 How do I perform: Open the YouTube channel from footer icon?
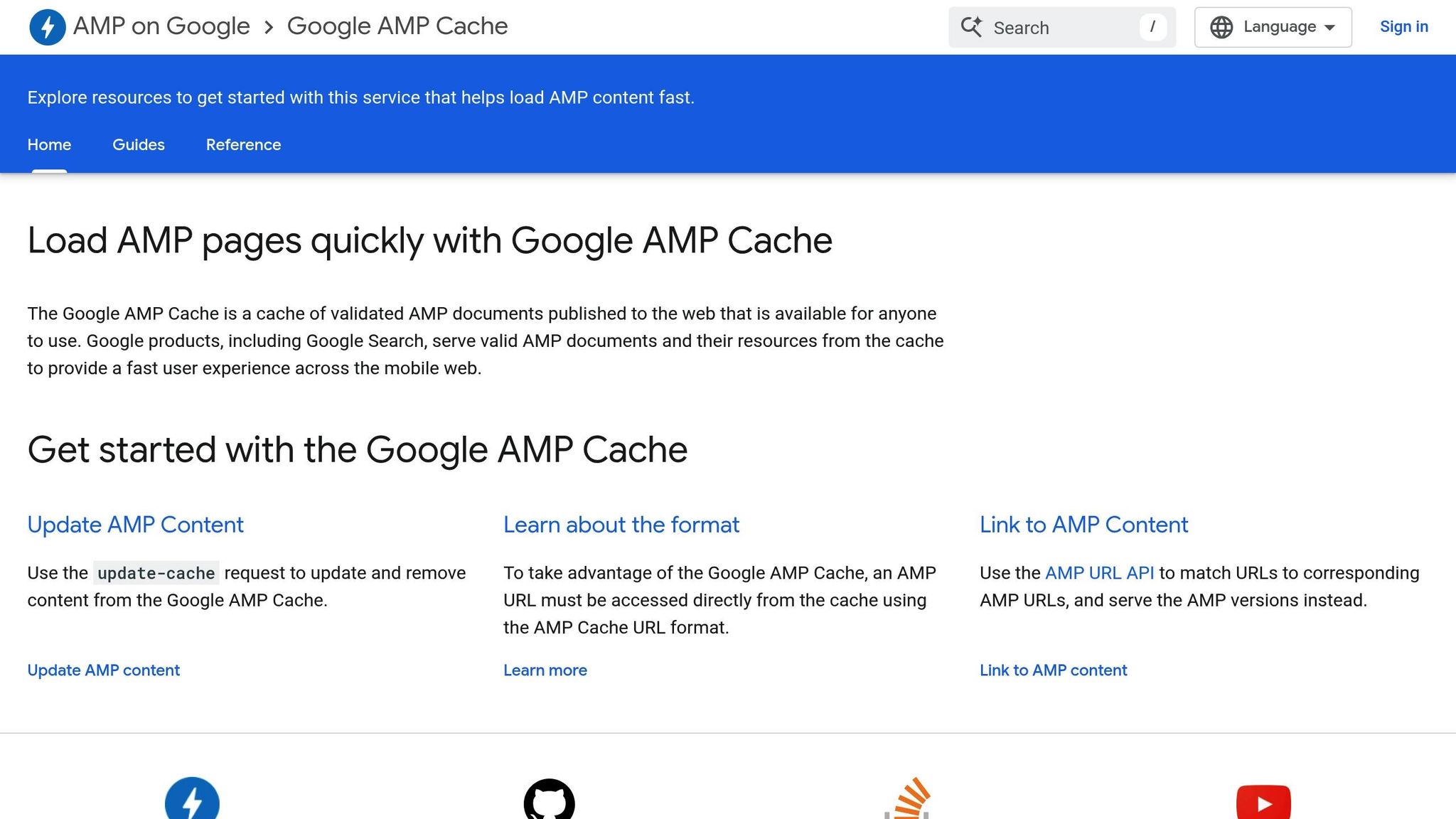1263,803
